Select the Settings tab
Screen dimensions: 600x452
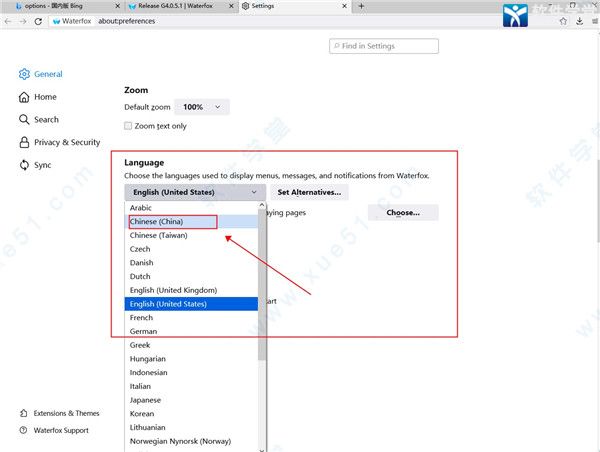click(294, 6)
